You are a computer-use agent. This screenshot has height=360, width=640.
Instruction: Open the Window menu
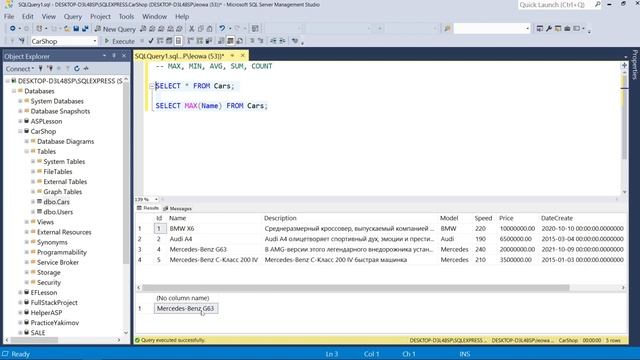(154, 17)
